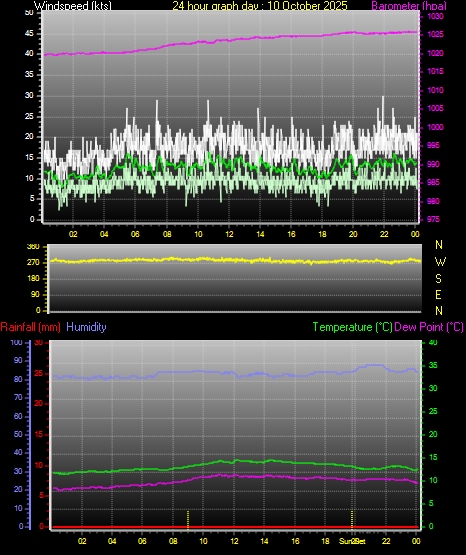The width and height of the screenshot is (466, 555).
Task: Click the 100 value on humidity scale
Action: click(x=16, y=342)
